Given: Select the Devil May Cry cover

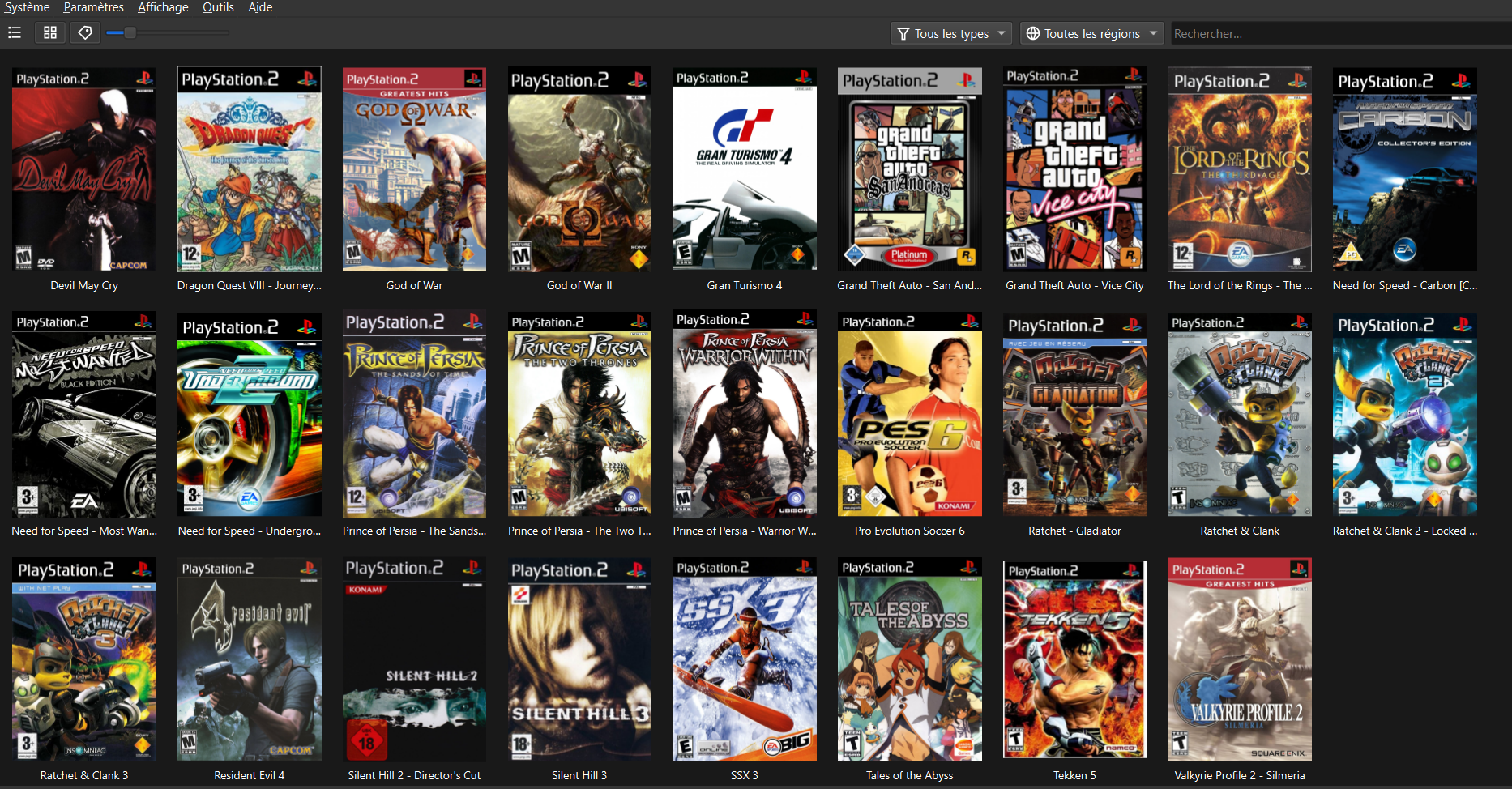Looking at the screenshot, I should [x=84, y=169].
